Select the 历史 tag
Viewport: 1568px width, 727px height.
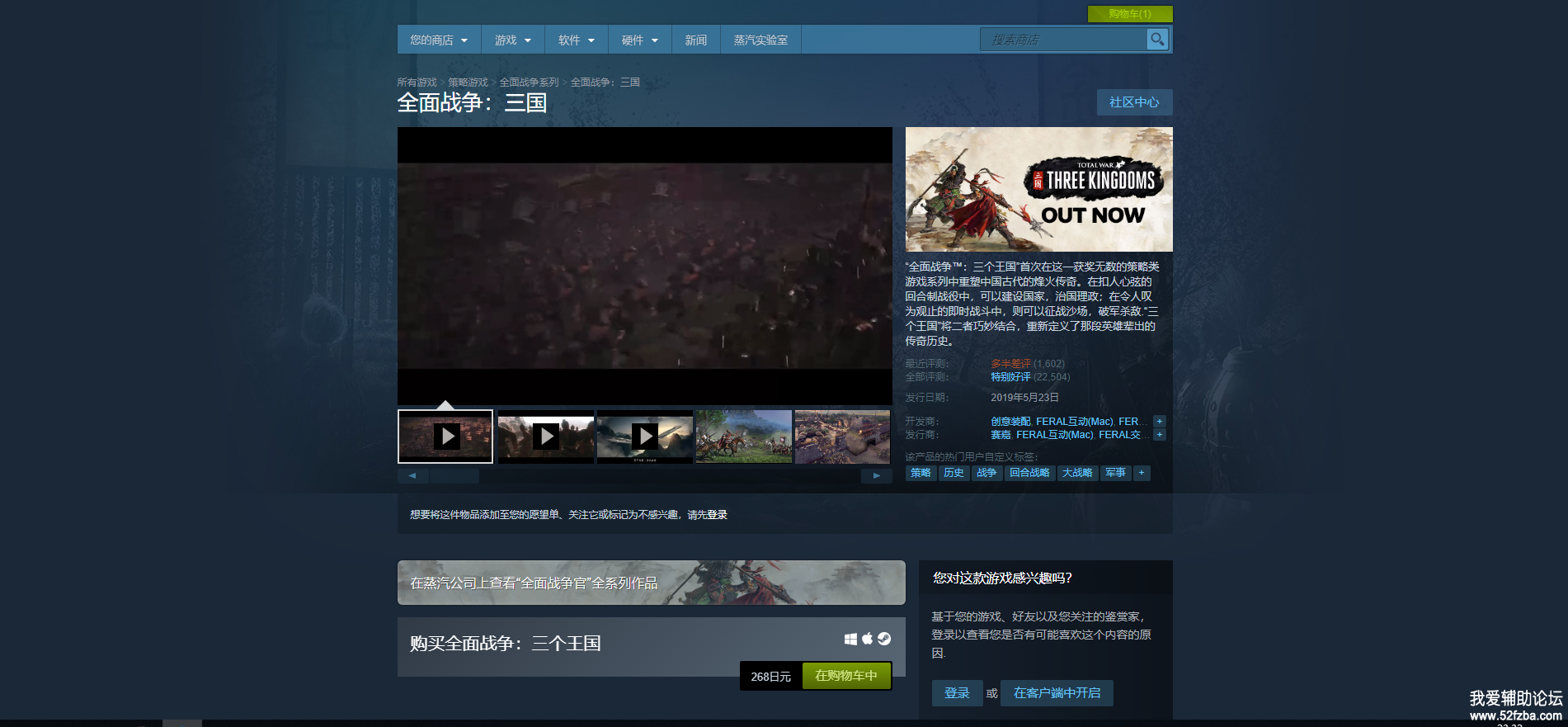[954, 473]
